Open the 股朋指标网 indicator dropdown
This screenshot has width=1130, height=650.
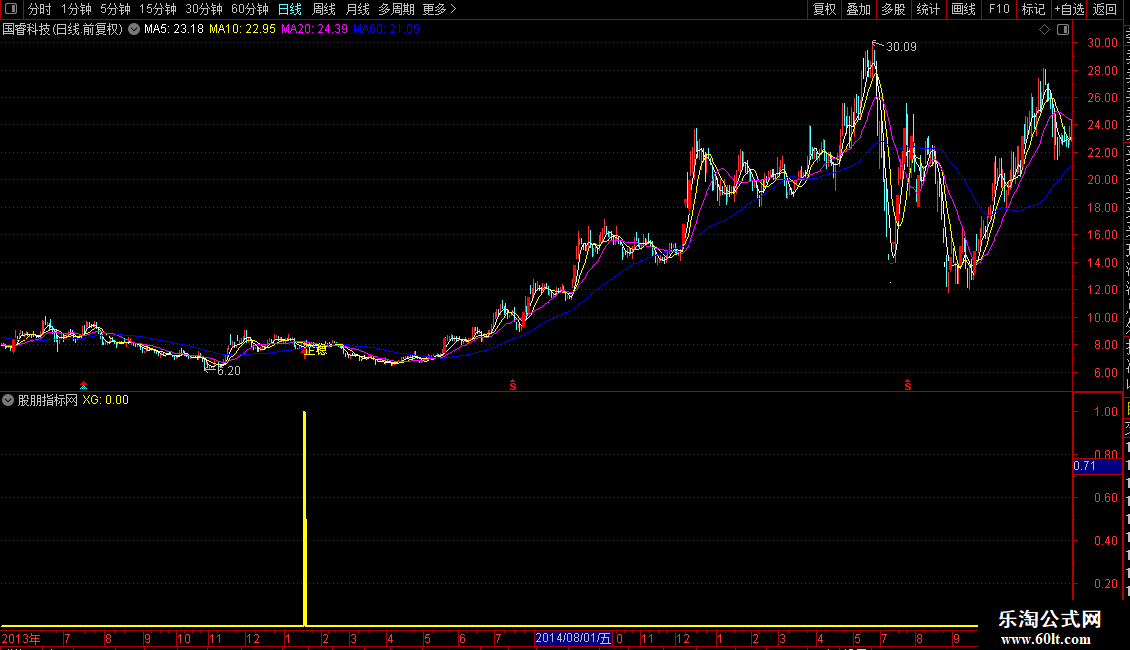[8, 400]
